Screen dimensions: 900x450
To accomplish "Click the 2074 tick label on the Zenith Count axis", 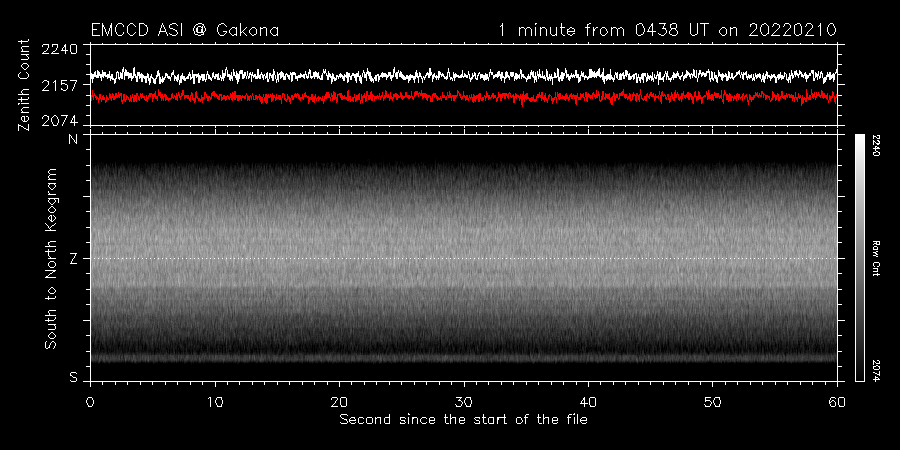I will point(59,121).
